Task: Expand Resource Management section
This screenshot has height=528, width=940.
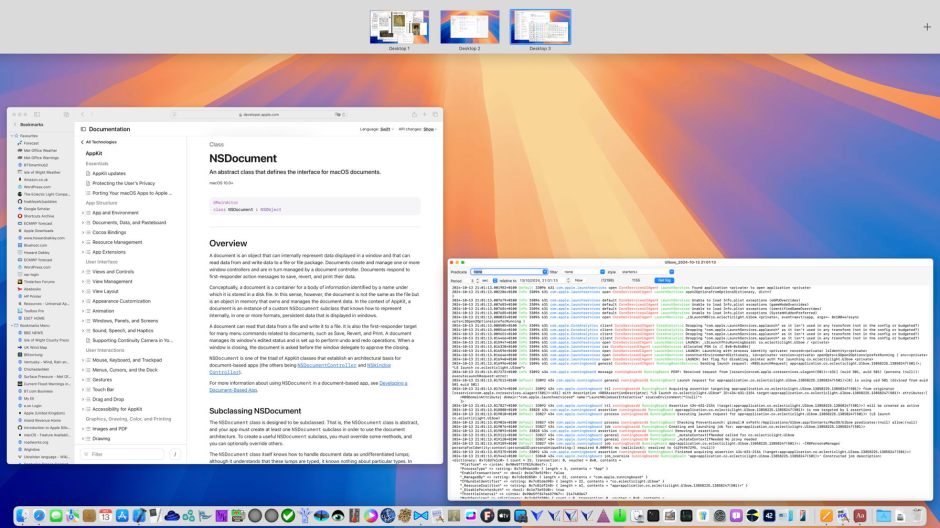Action: (83, 242)
